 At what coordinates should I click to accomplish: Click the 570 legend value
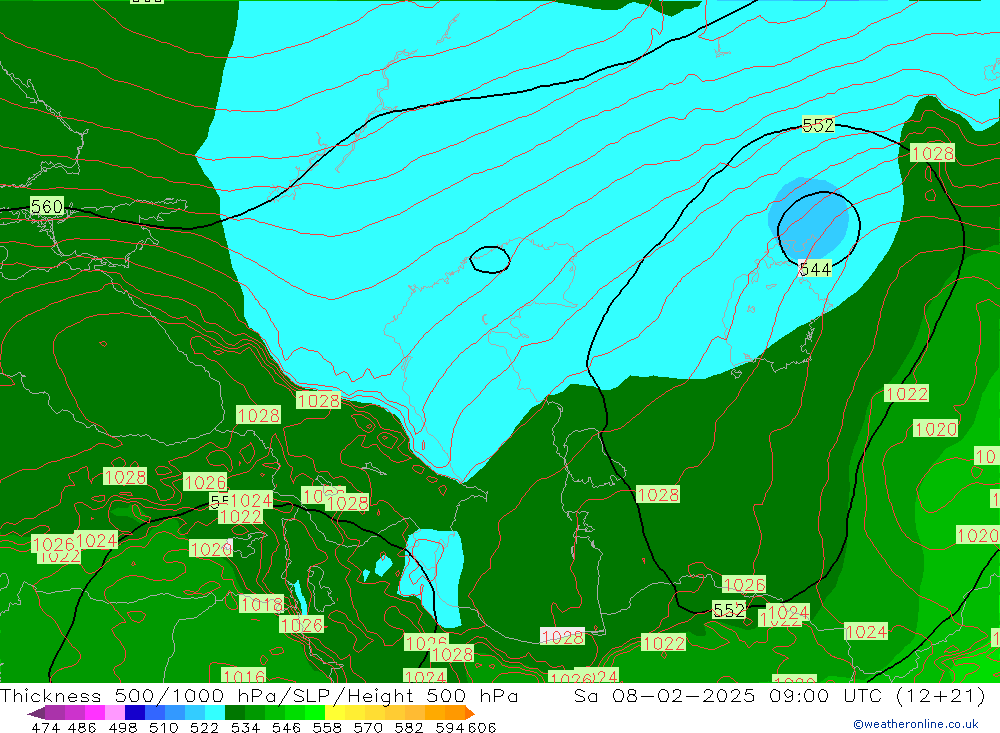click(x=368, y=728)
